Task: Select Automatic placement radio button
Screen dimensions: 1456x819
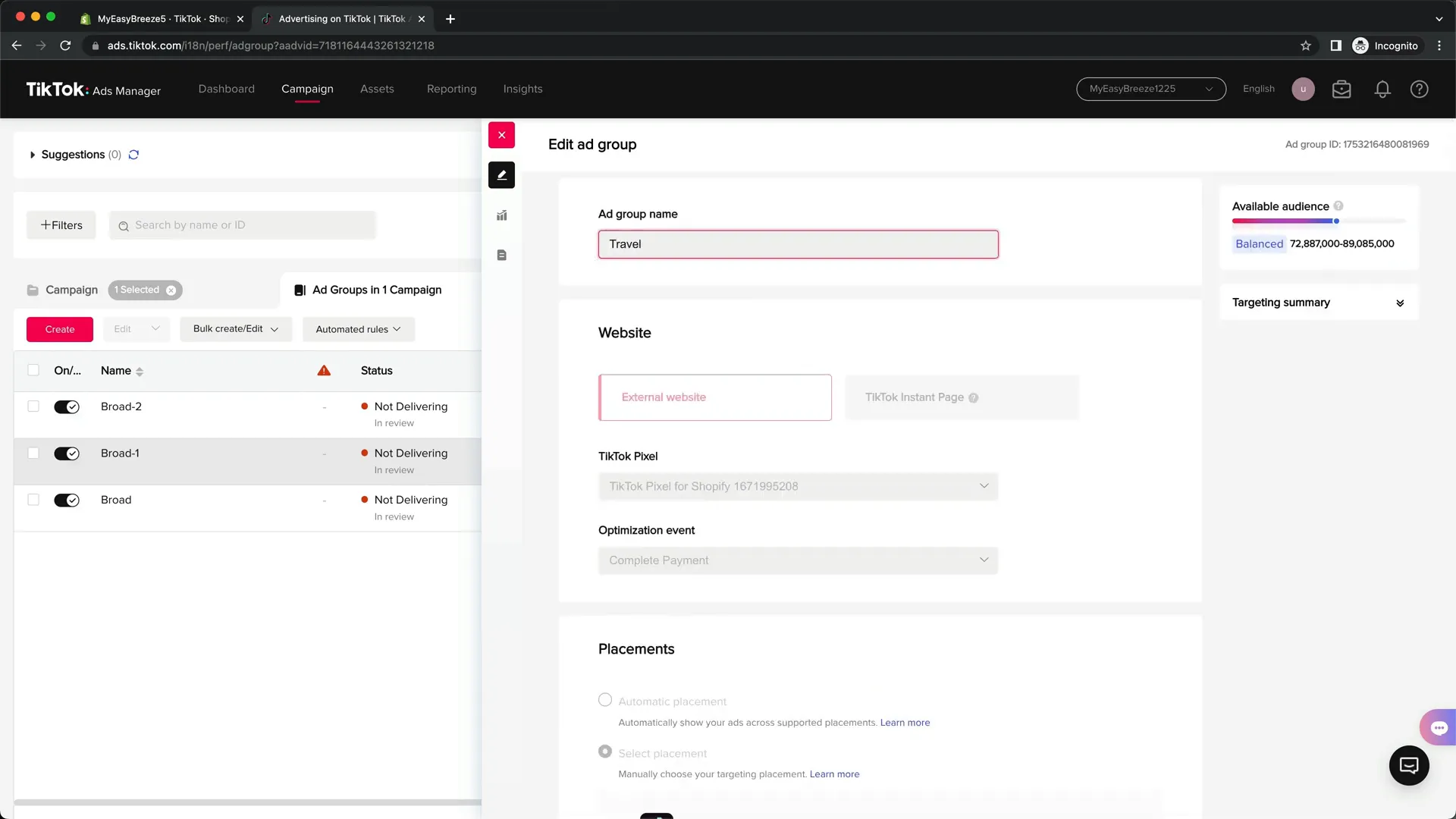Action: pyautogui.click(x=605, y=700)
